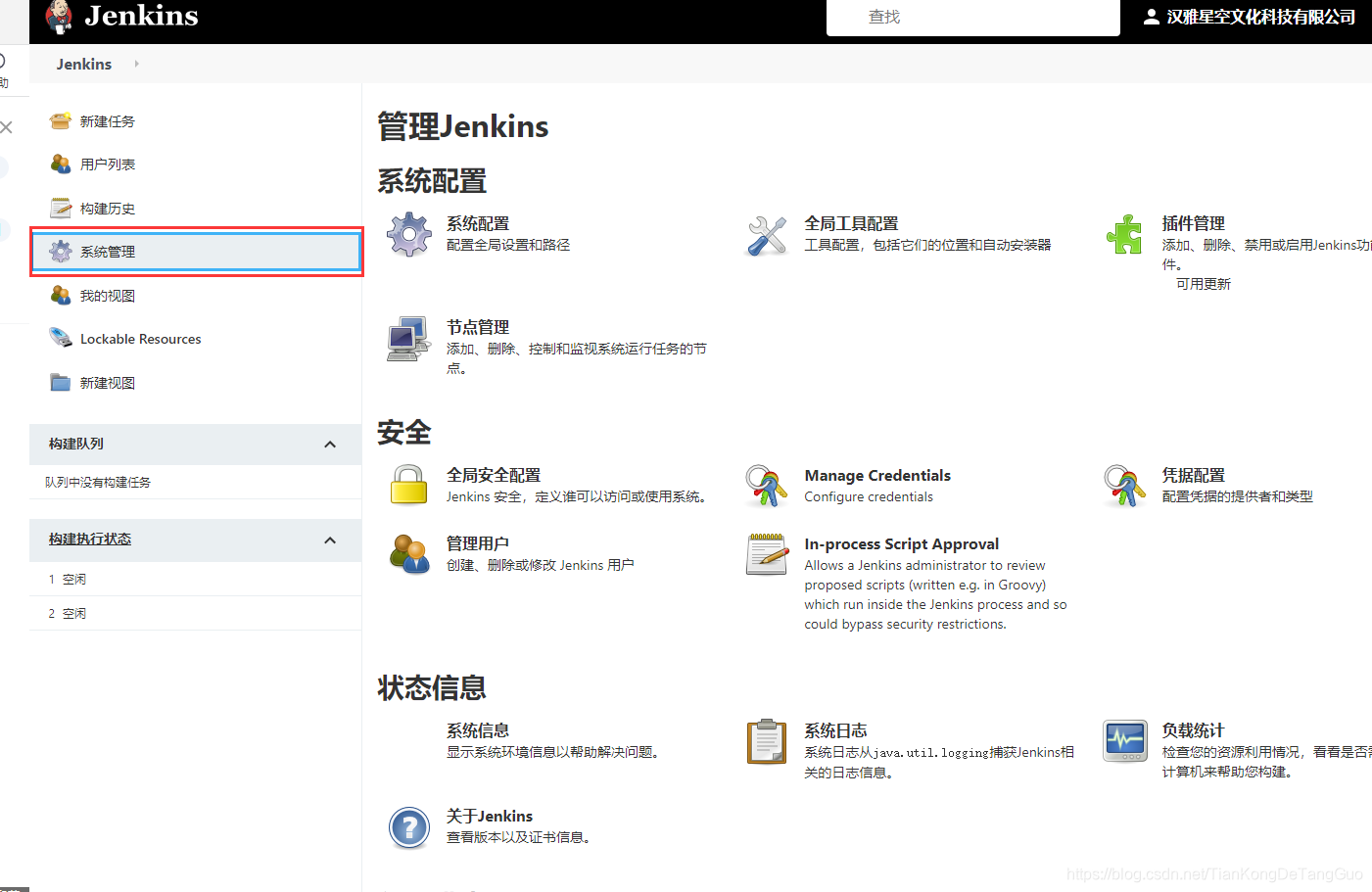
Task: Collapse the 构建执行状态 section
Action: tap(330, 540)
